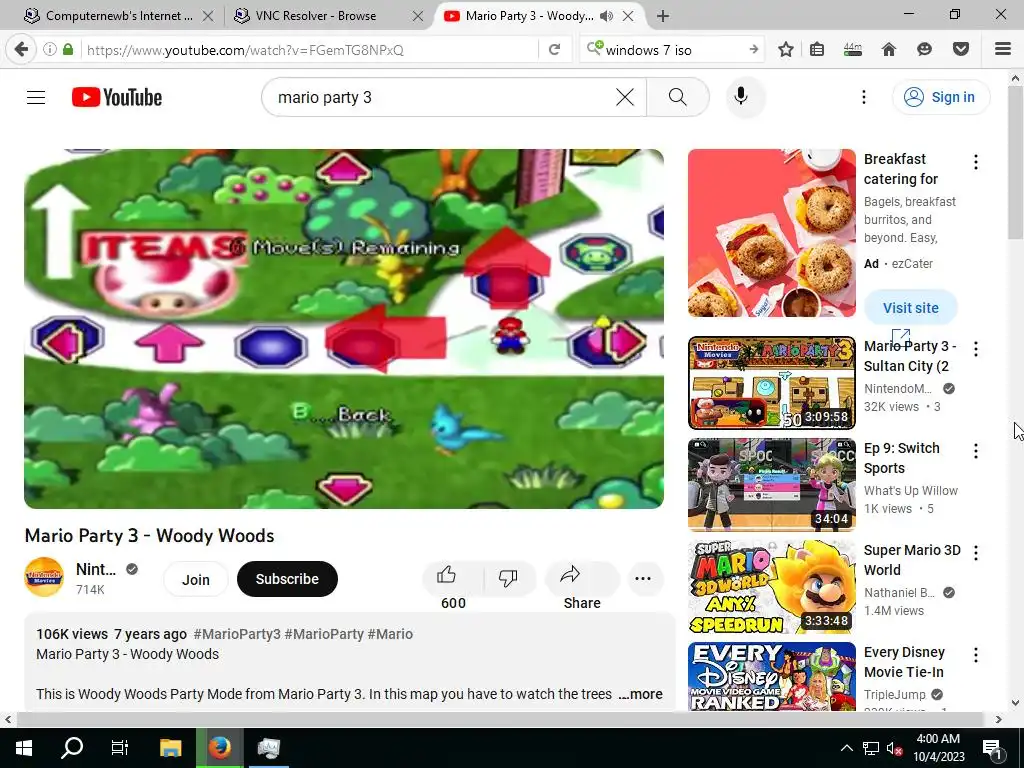Open Super Mario 3D World speedrun thumbnail
This screenshot has width=1024, height=768.
tap(772, 586)
